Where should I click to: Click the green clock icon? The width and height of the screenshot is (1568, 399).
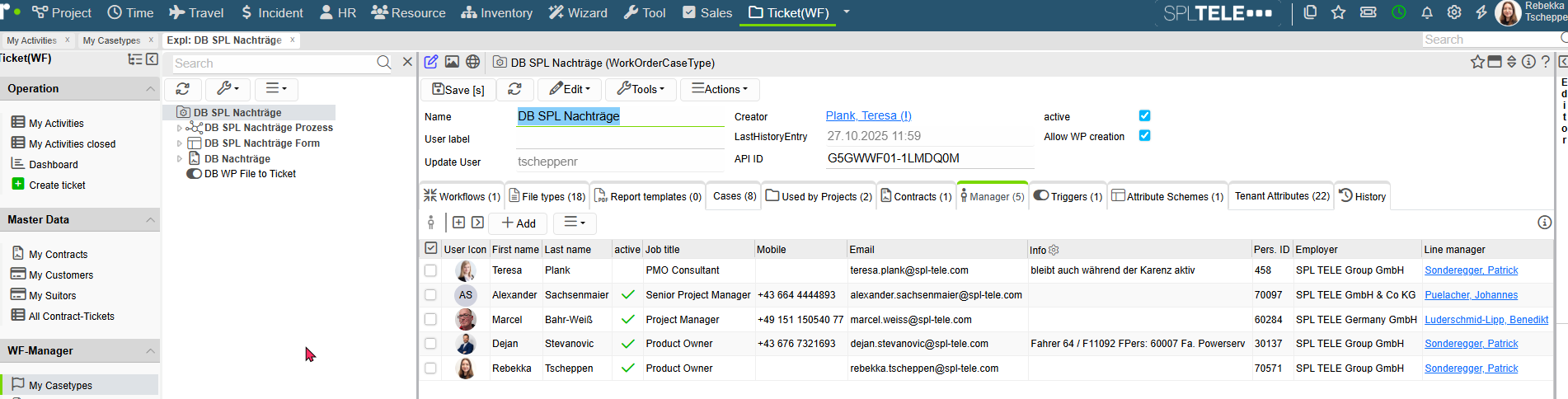pyautogui.click(x=1399, y=12)
